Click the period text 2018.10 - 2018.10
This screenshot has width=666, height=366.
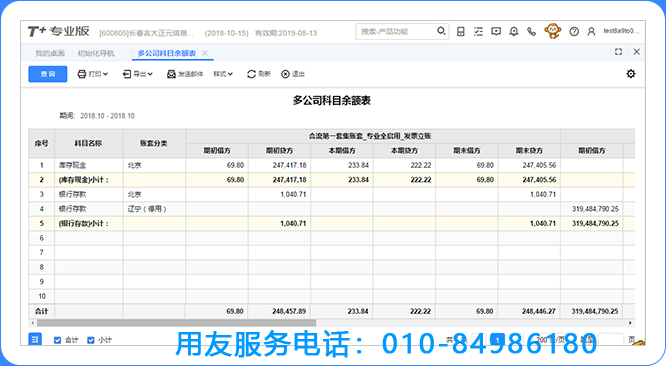click(x=107, y=115)
